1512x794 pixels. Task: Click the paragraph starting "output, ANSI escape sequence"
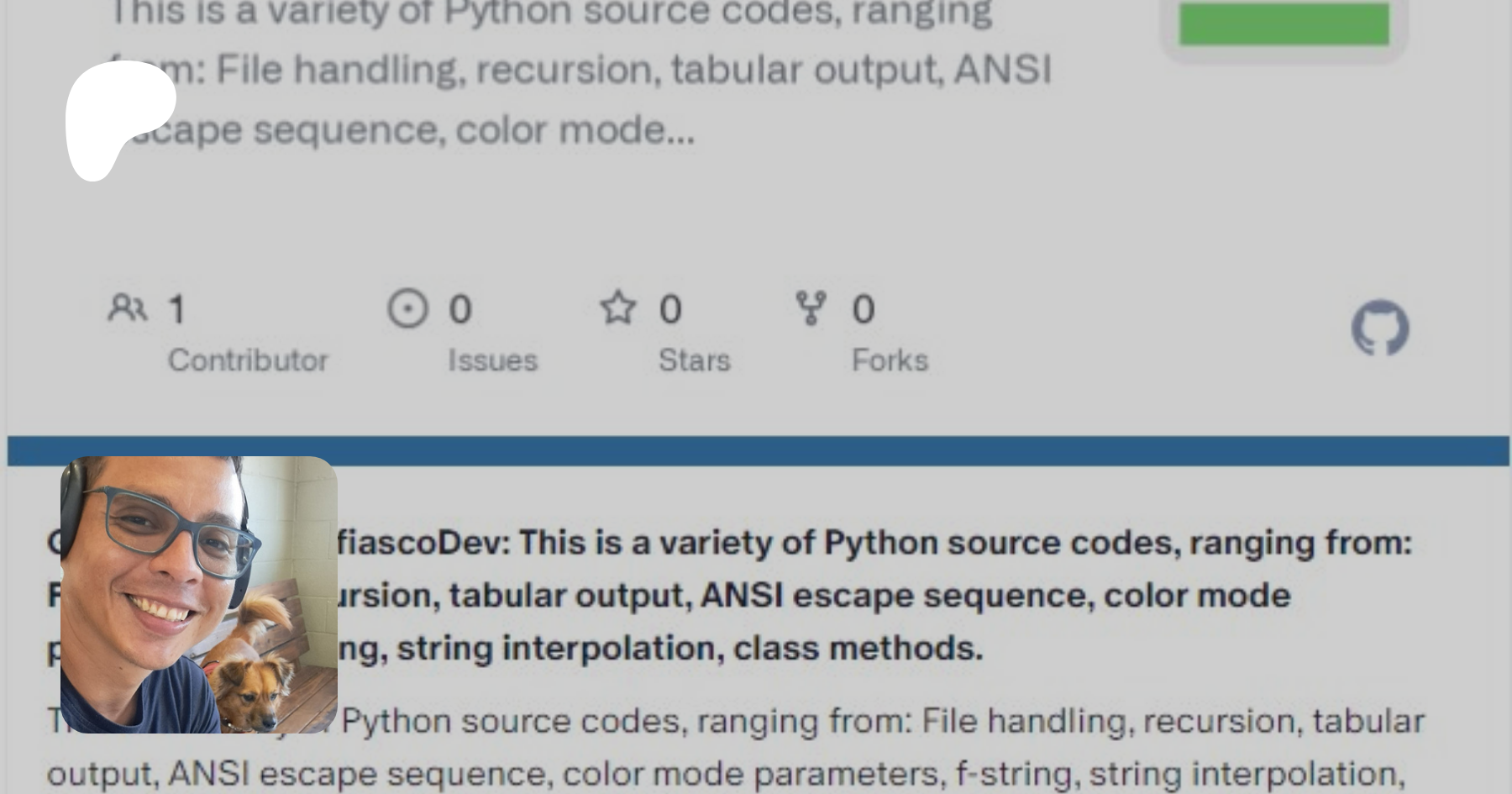pos(722,773)
